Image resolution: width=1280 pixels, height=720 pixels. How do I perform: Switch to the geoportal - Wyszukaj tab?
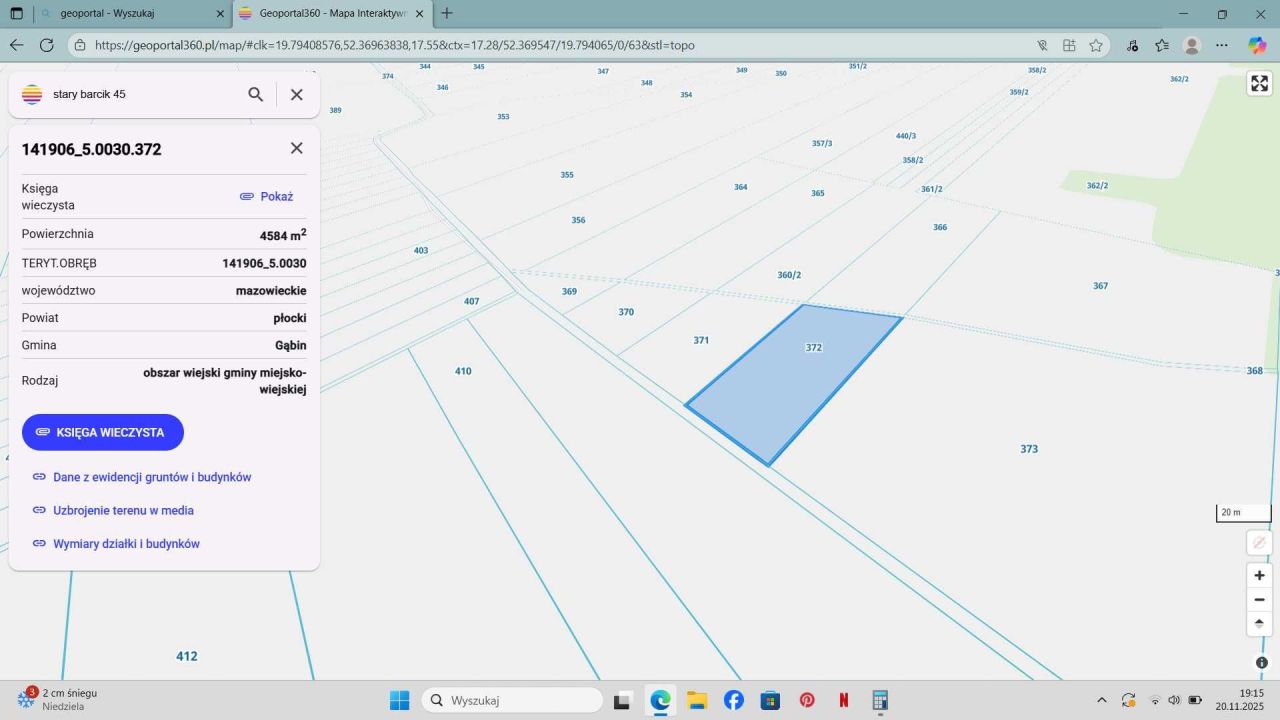tap(120, 14)
